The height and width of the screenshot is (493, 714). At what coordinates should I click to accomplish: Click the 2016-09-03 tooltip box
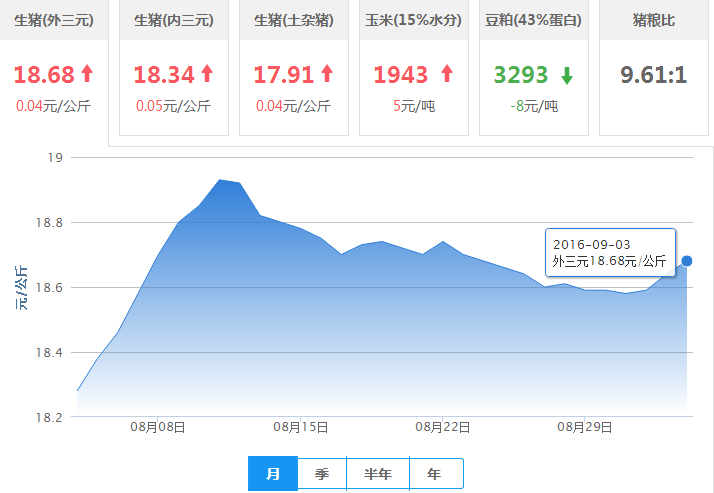coord(610,253)
